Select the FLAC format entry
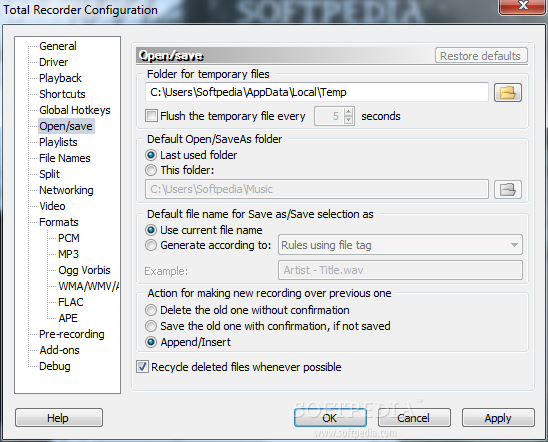548x442 pixels. tap(71, 302)
